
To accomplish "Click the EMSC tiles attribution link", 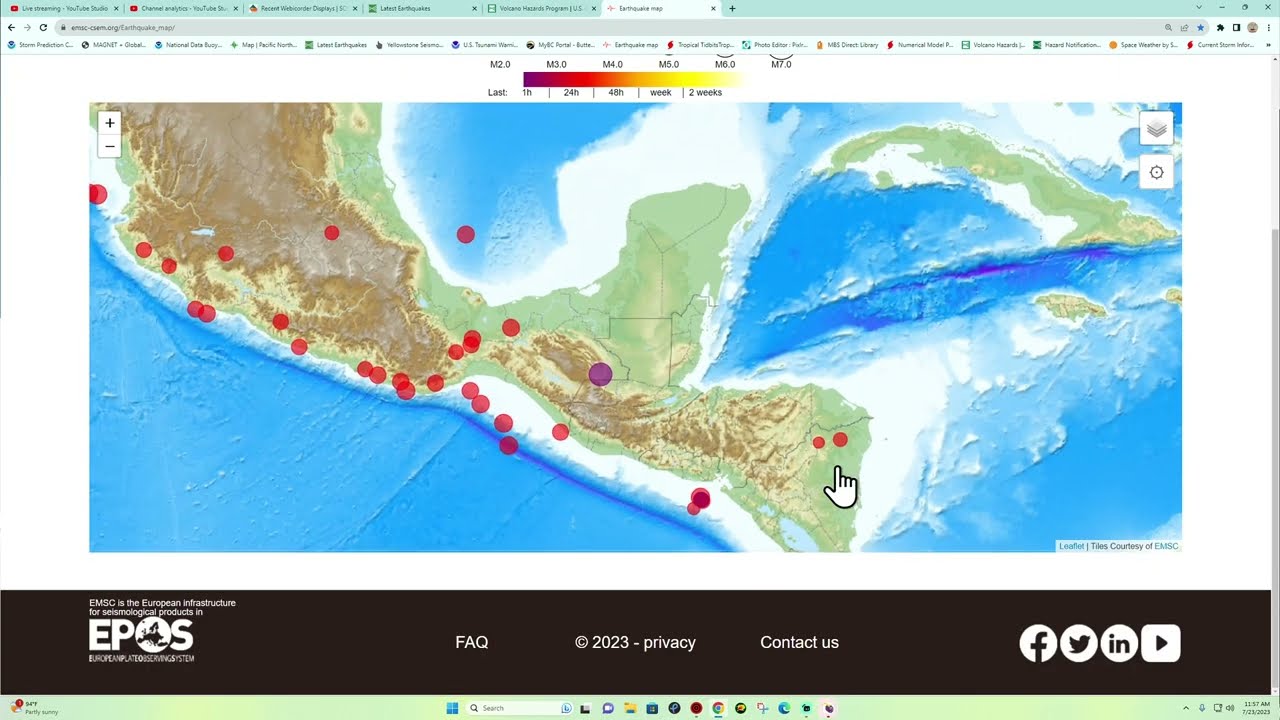I will tap(1166, 546).
